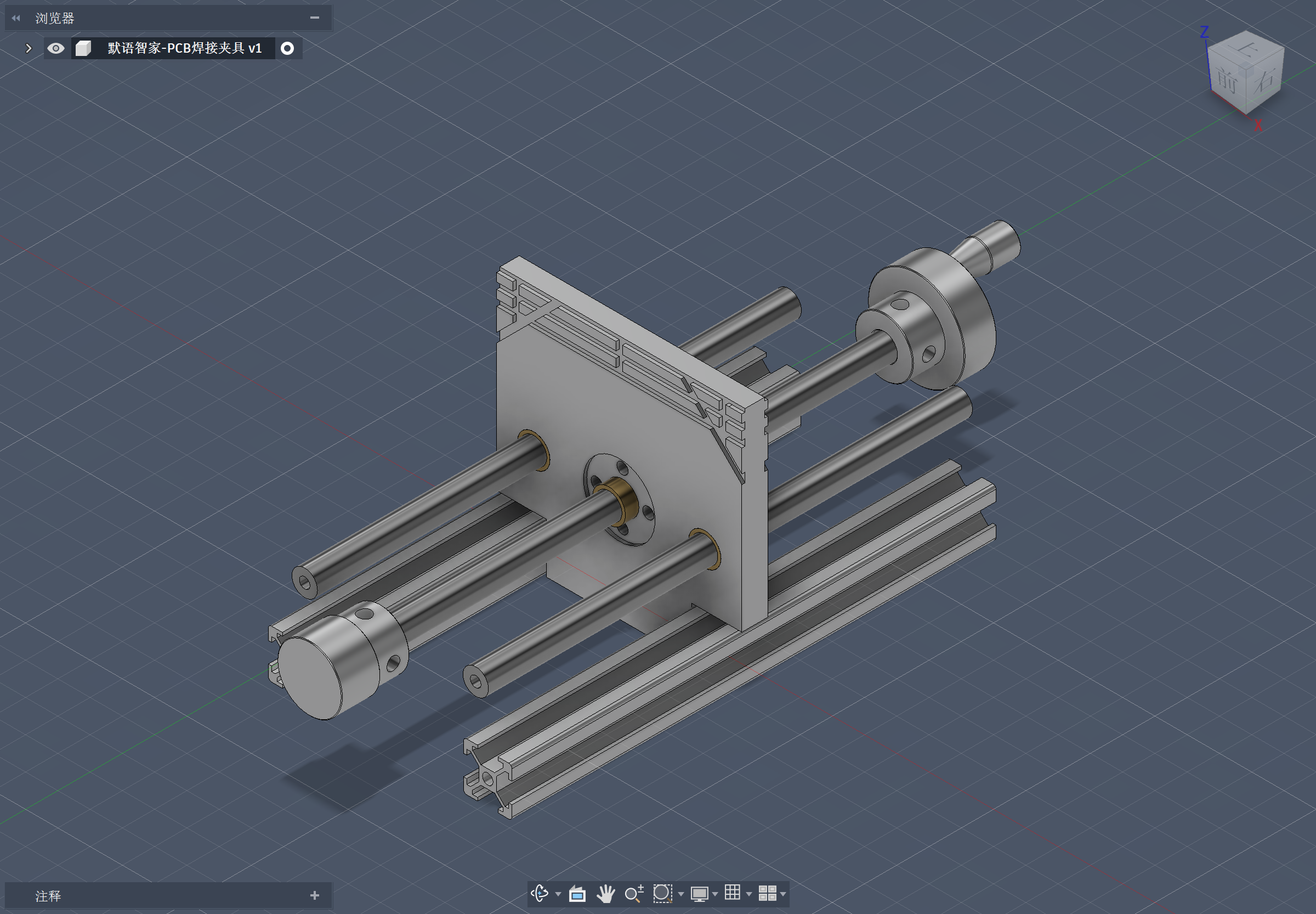Select the 默语智家-PCB焊接夹具 v1 component name
The height and width of the screenshot is (914, 1316).
[184, 48]
